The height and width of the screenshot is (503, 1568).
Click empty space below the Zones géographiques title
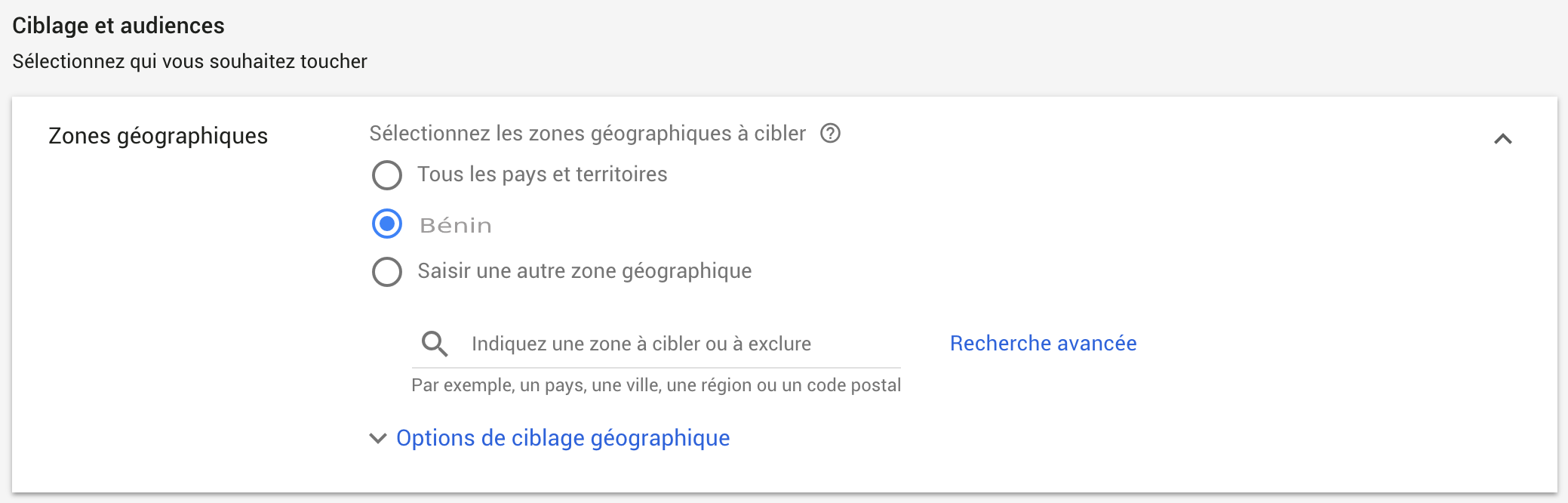click(158, 302)
